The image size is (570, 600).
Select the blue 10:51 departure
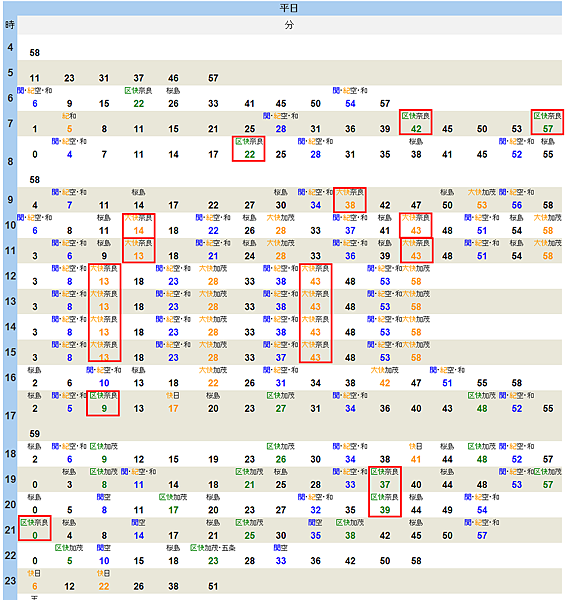point(482,231)
